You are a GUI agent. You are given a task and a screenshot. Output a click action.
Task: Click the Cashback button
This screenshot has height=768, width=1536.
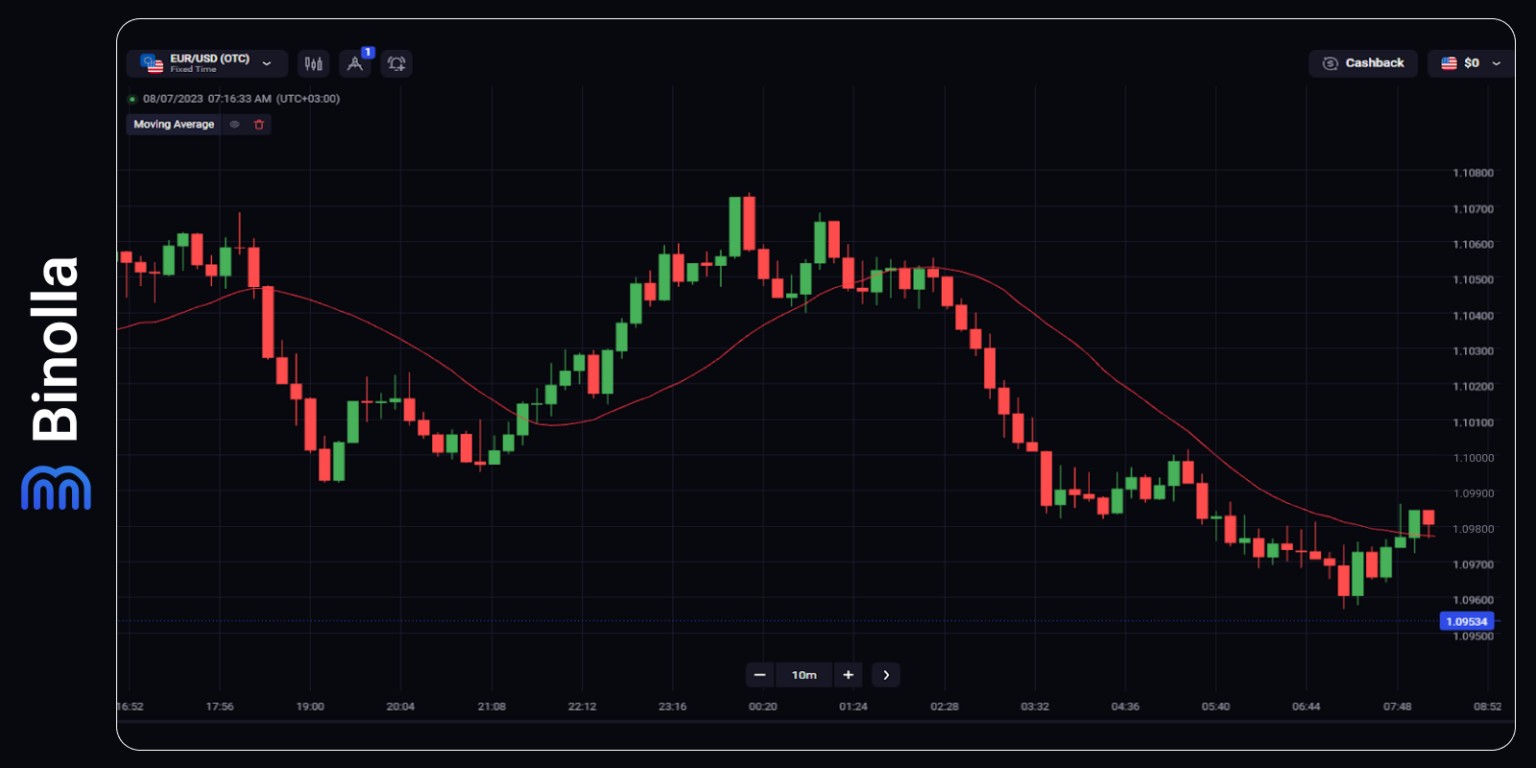(x=1363, y=63)
